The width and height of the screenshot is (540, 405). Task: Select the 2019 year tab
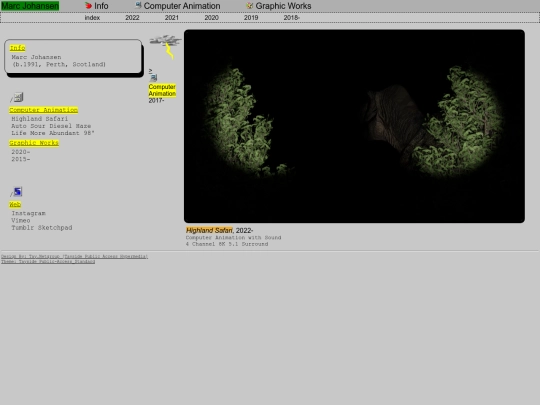(x=251, y=18)
